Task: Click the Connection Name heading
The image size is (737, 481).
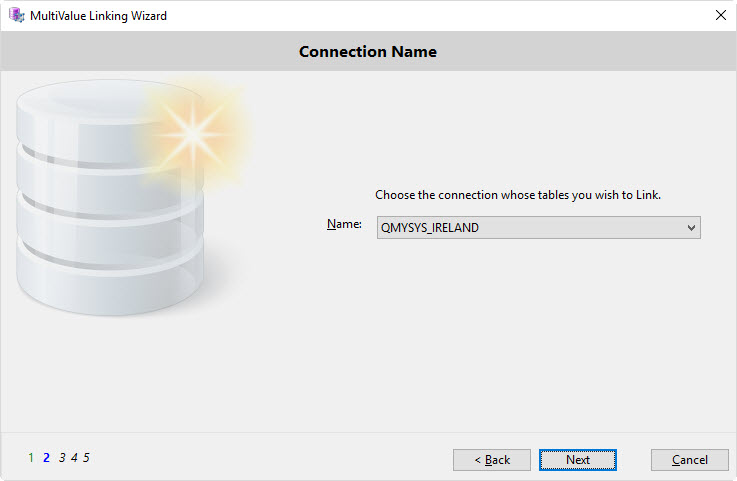Action: pyautogui.click(x=368, y=51)
